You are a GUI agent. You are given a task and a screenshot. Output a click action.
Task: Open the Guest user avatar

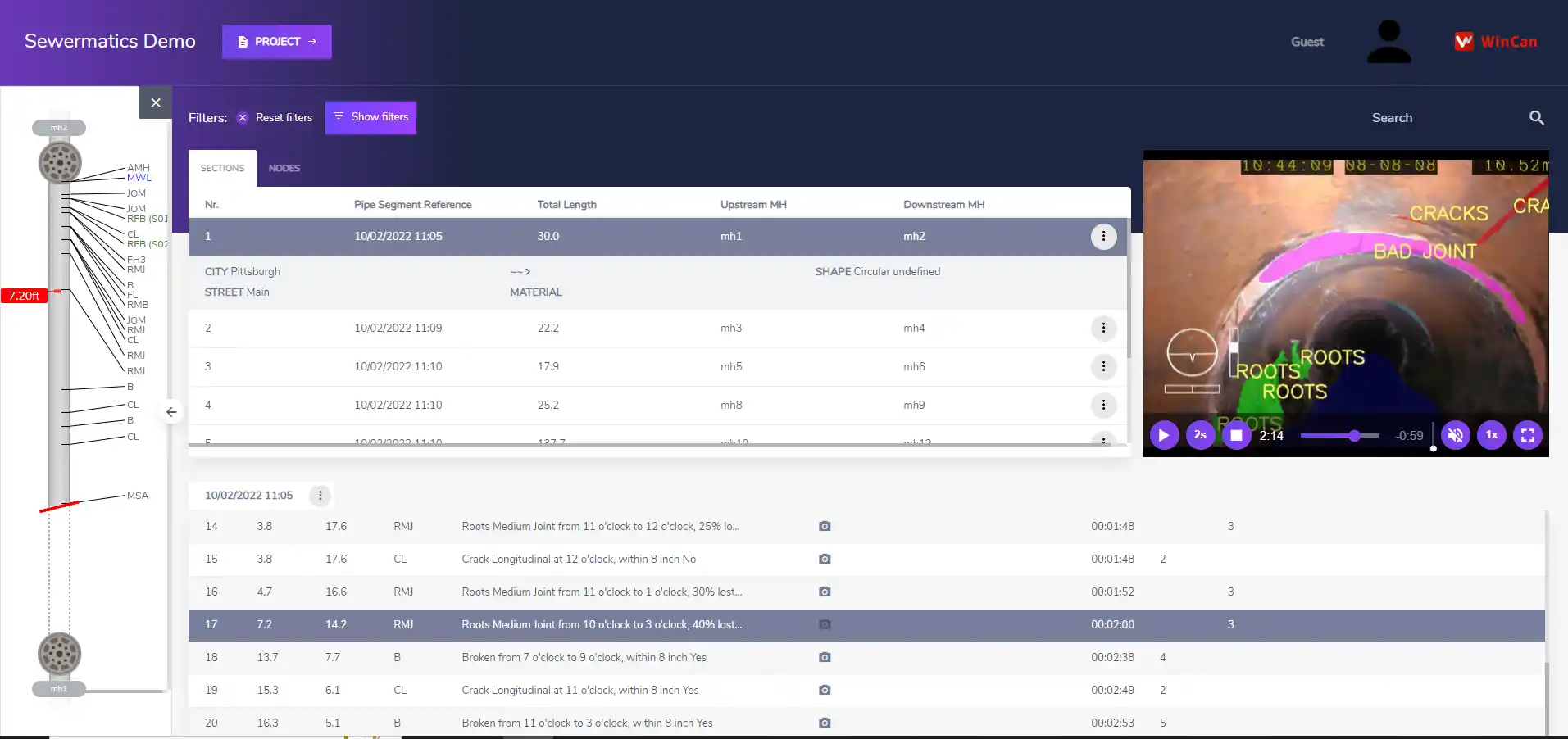pos(1388,42)
